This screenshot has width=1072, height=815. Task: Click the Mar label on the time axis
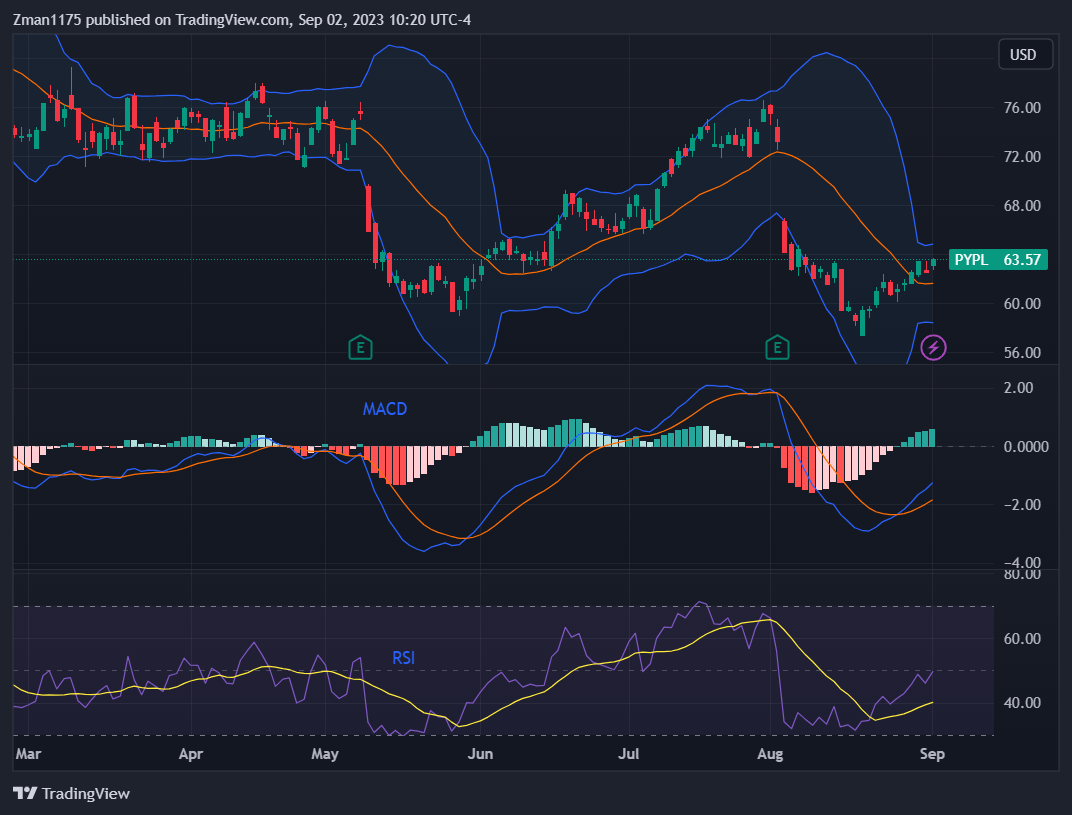click(x=28, y=753)
